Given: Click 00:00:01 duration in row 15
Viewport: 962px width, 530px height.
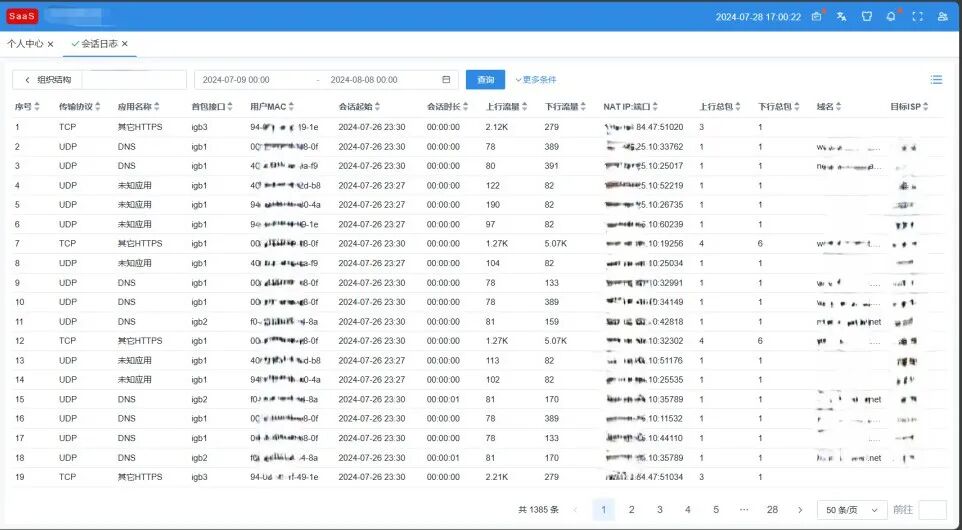Looking at the screenshot, I should (443, 399).
